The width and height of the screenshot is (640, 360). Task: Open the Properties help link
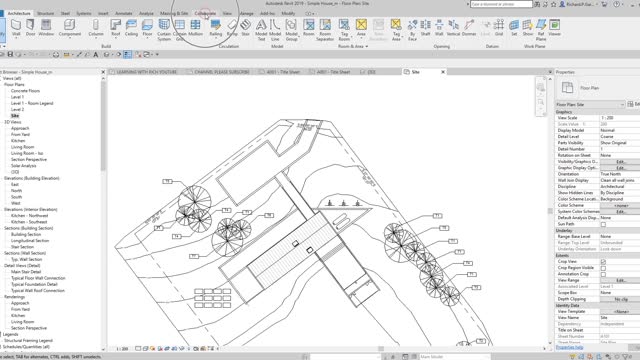coord(569,347)
